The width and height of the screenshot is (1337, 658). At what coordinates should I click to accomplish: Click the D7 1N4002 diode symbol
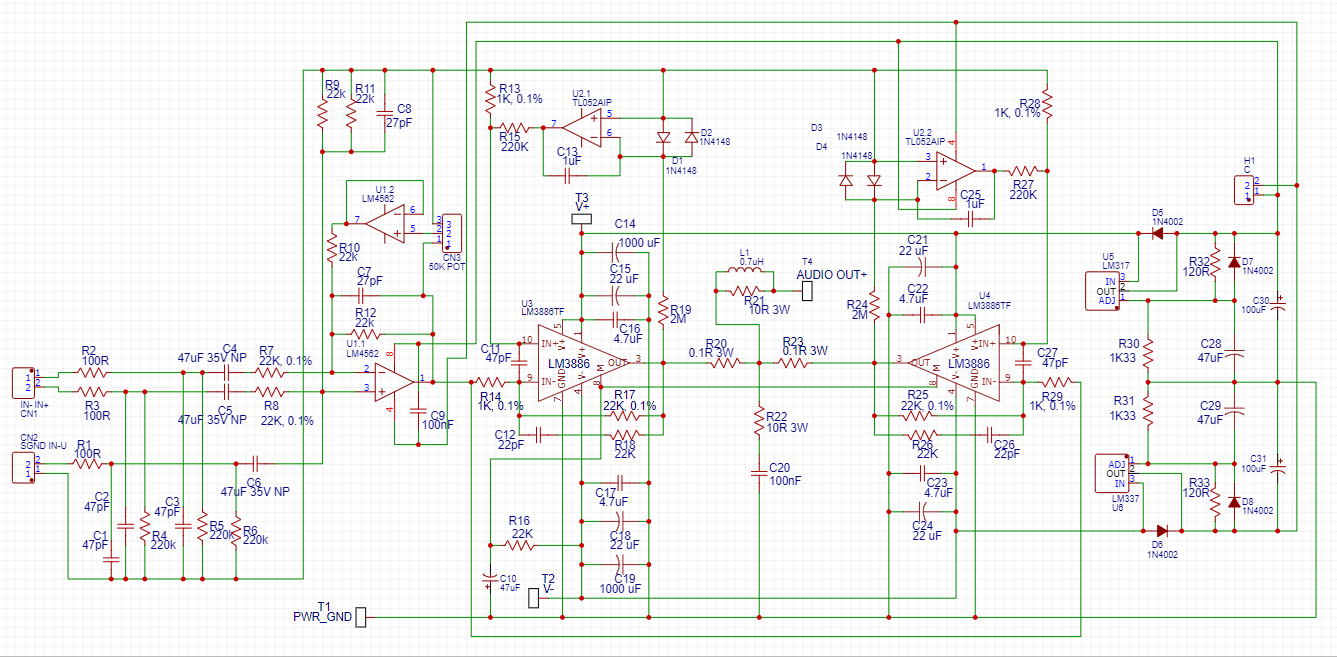click(1233, 264)
